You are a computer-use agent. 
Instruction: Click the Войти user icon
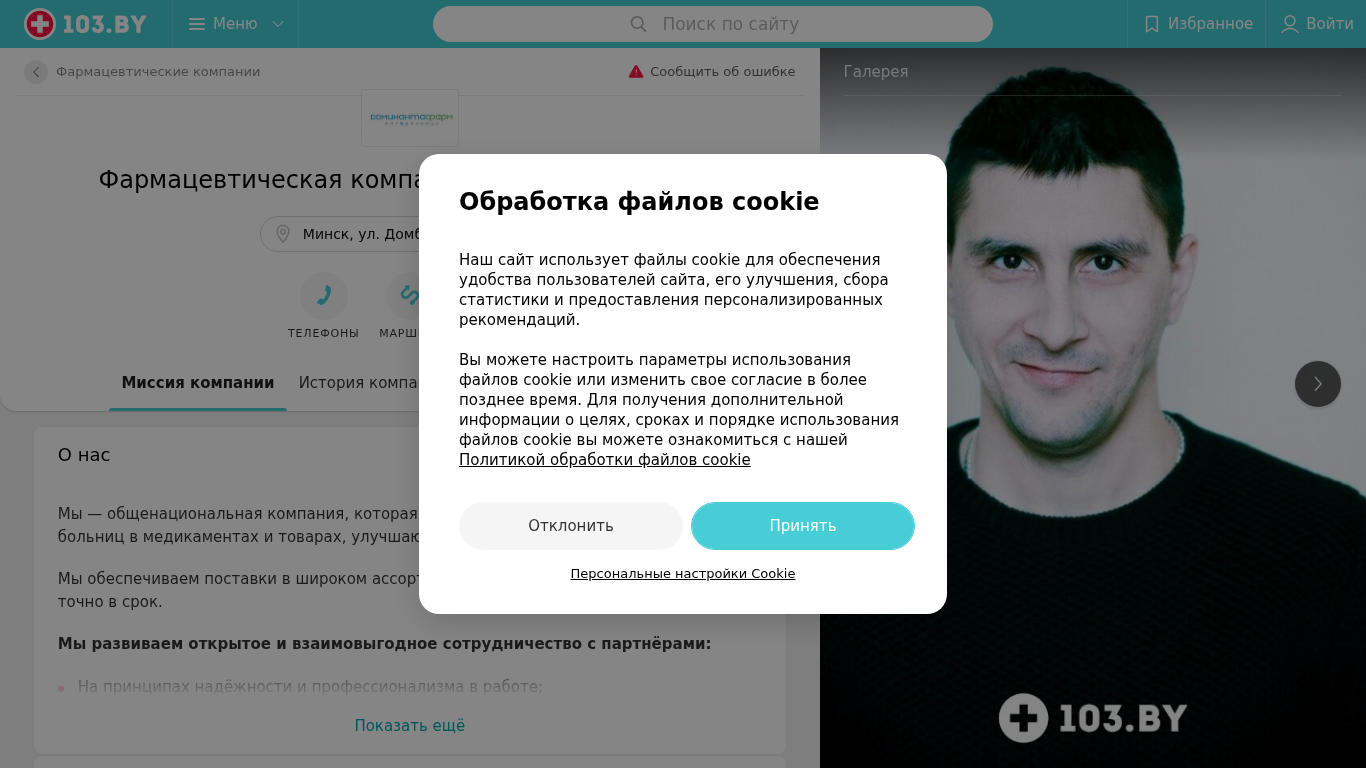point(1290,24)
